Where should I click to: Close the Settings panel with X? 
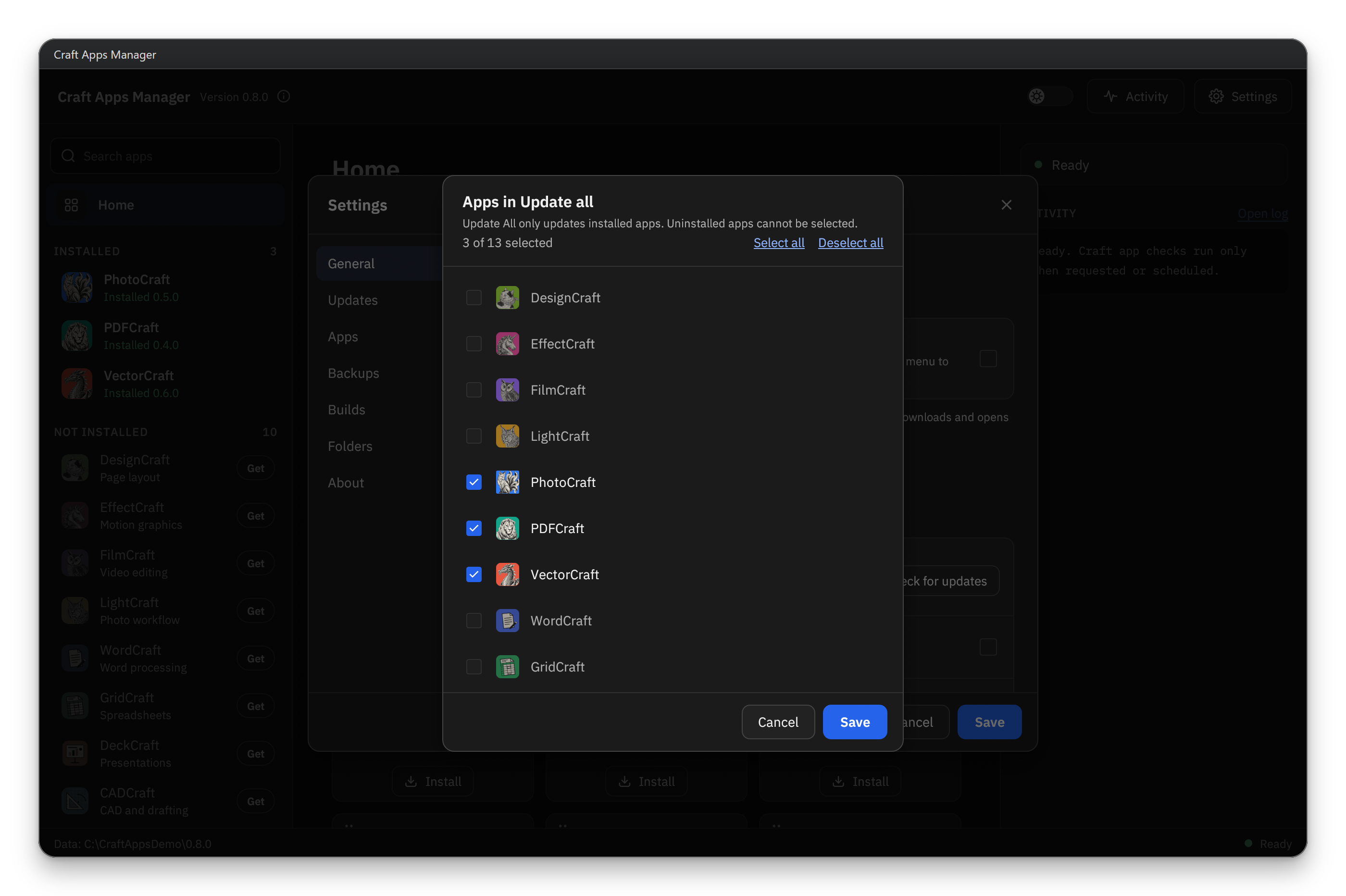pyautogui.click(x=1006, y=205)
